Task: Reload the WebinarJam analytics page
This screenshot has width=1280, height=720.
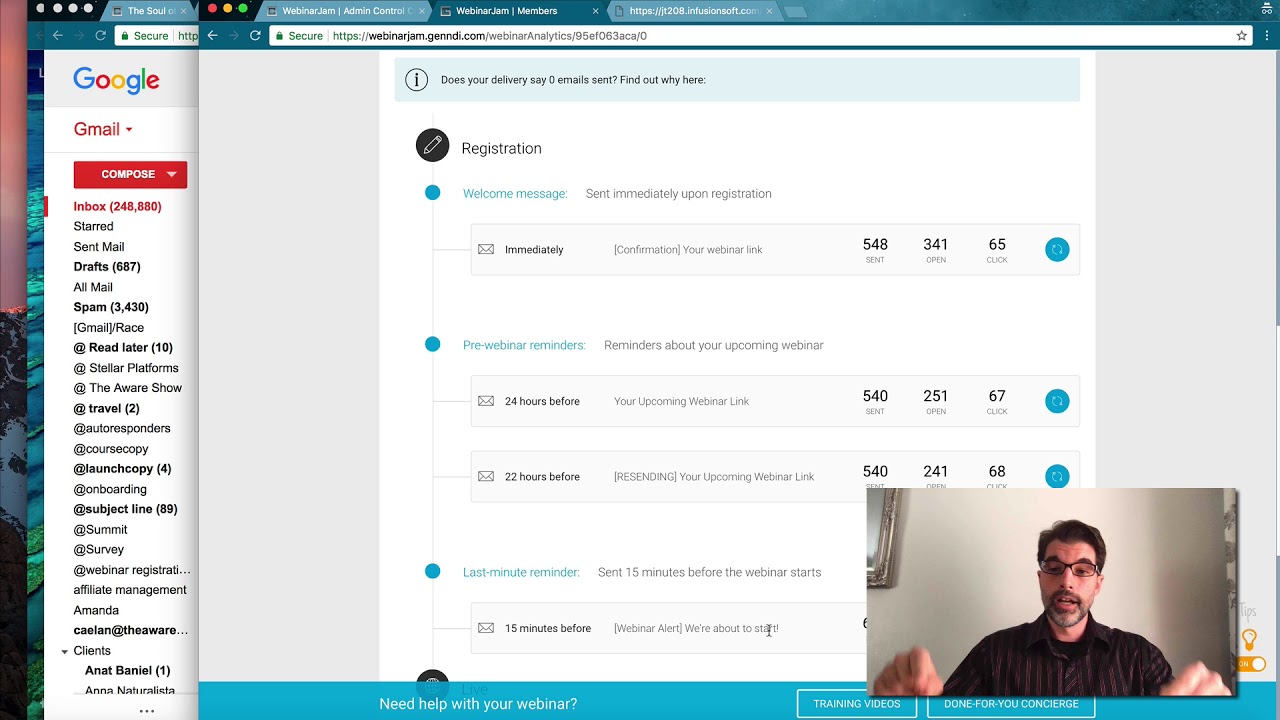Action: pyautogui.click(x=255, y=36)
